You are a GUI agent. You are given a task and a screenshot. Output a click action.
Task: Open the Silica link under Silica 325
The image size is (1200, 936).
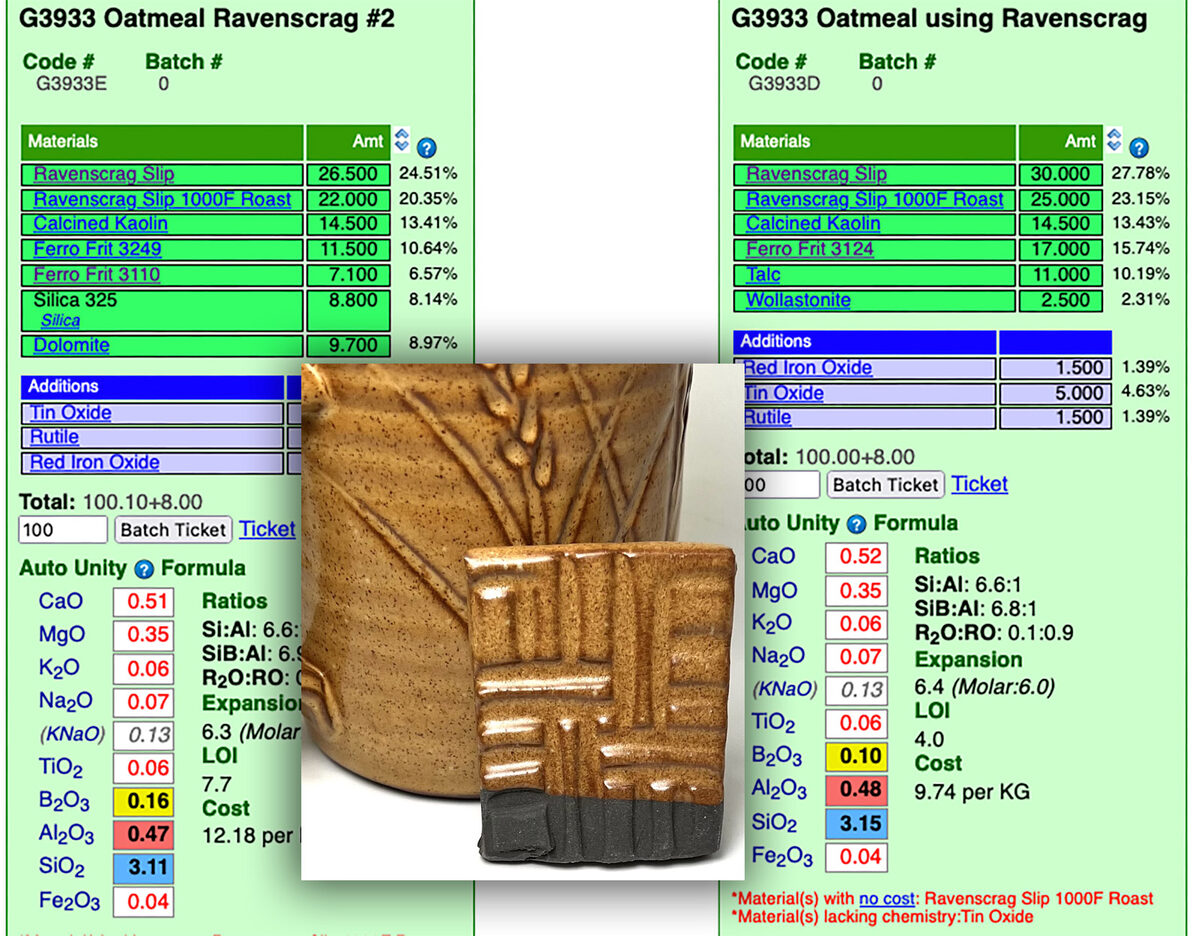(60, 321)
